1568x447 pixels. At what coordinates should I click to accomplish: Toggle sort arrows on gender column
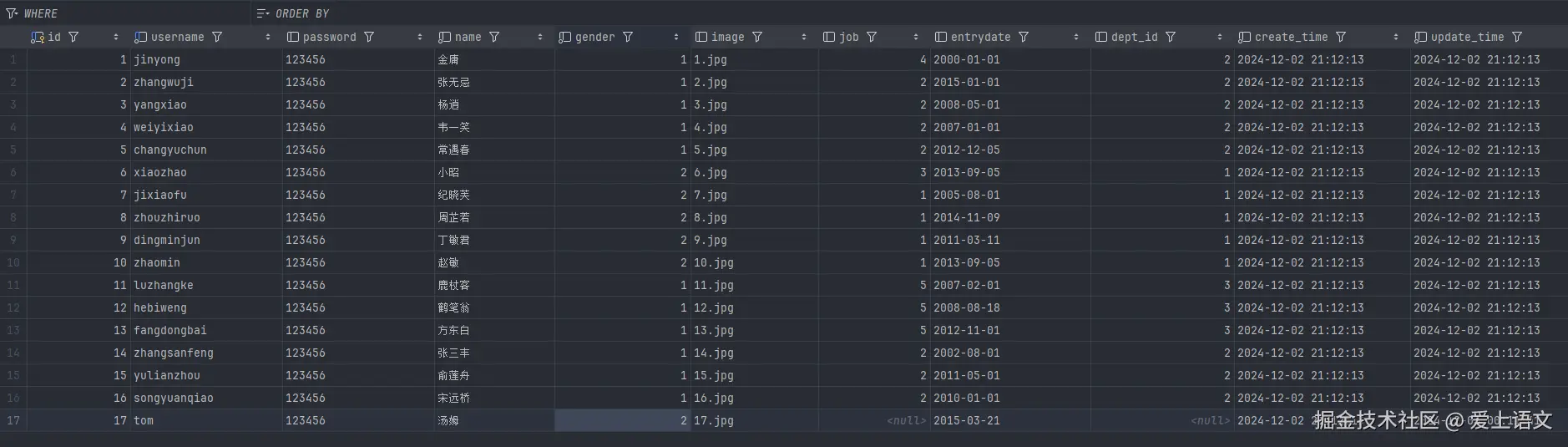click(675, 37)
